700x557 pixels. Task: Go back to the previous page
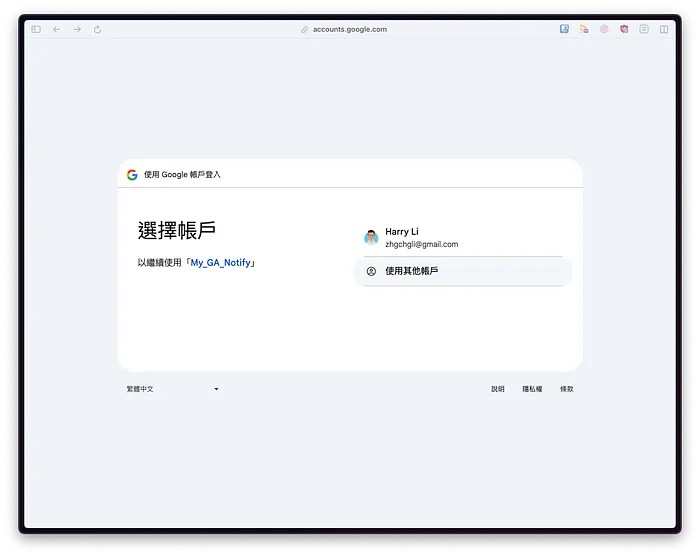(x=57, y=29)
